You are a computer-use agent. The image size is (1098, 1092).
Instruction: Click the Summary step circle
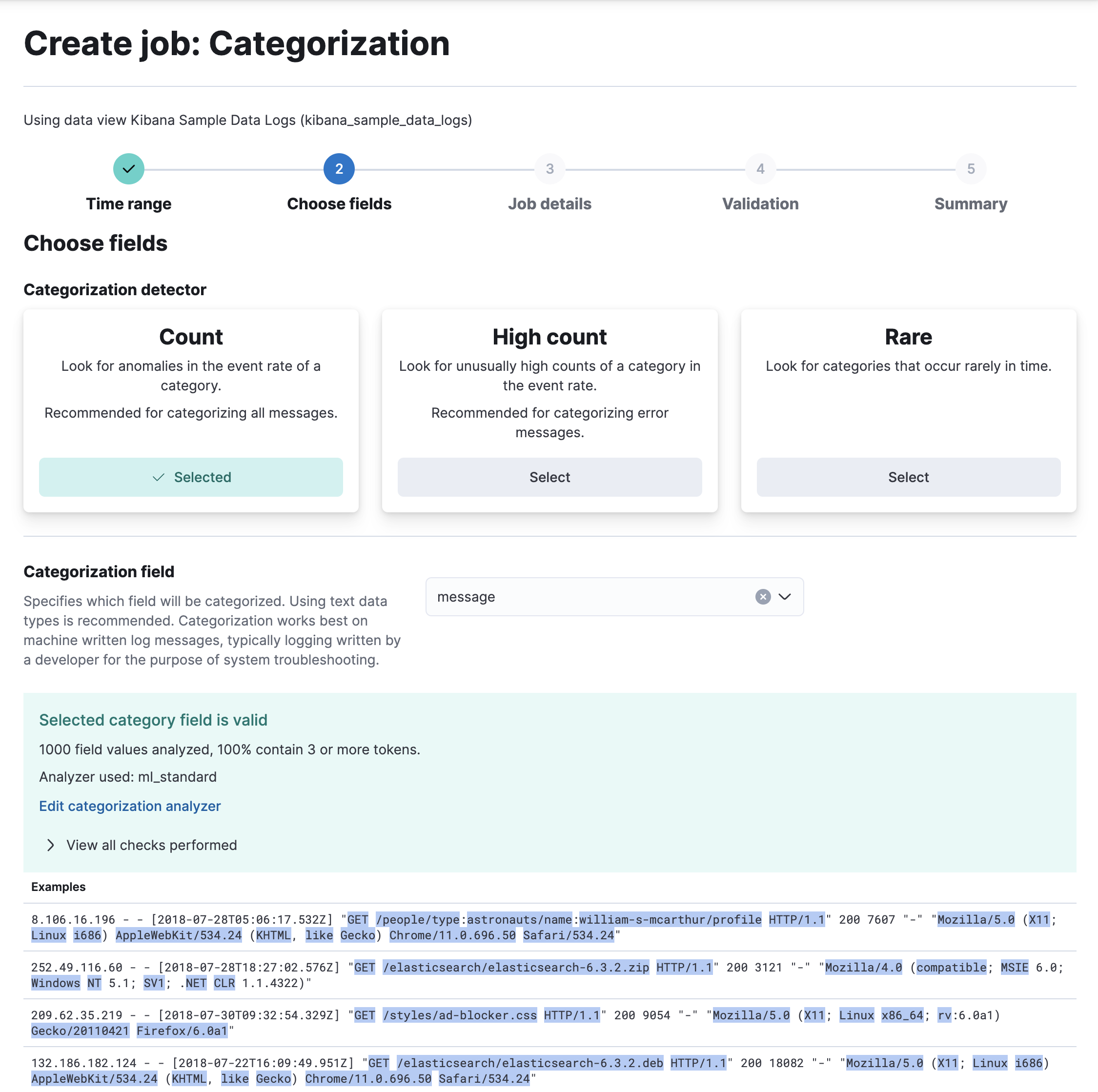click(970, 168)
